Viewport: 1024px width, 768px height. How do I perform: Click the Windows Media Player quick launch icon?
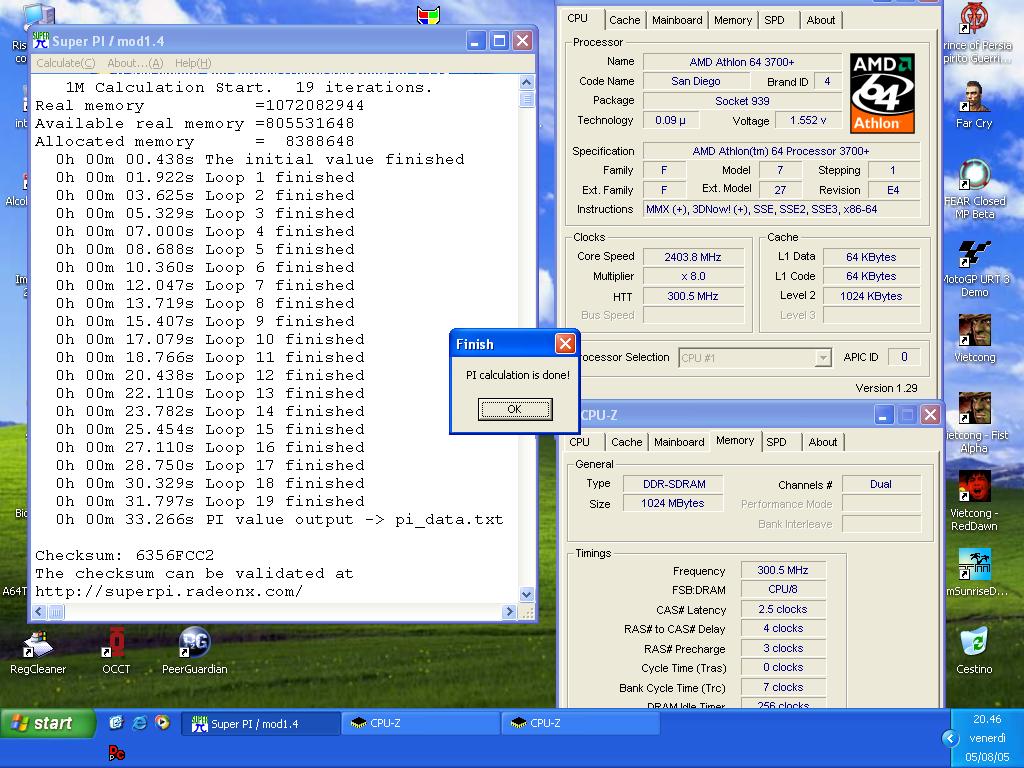162,722
